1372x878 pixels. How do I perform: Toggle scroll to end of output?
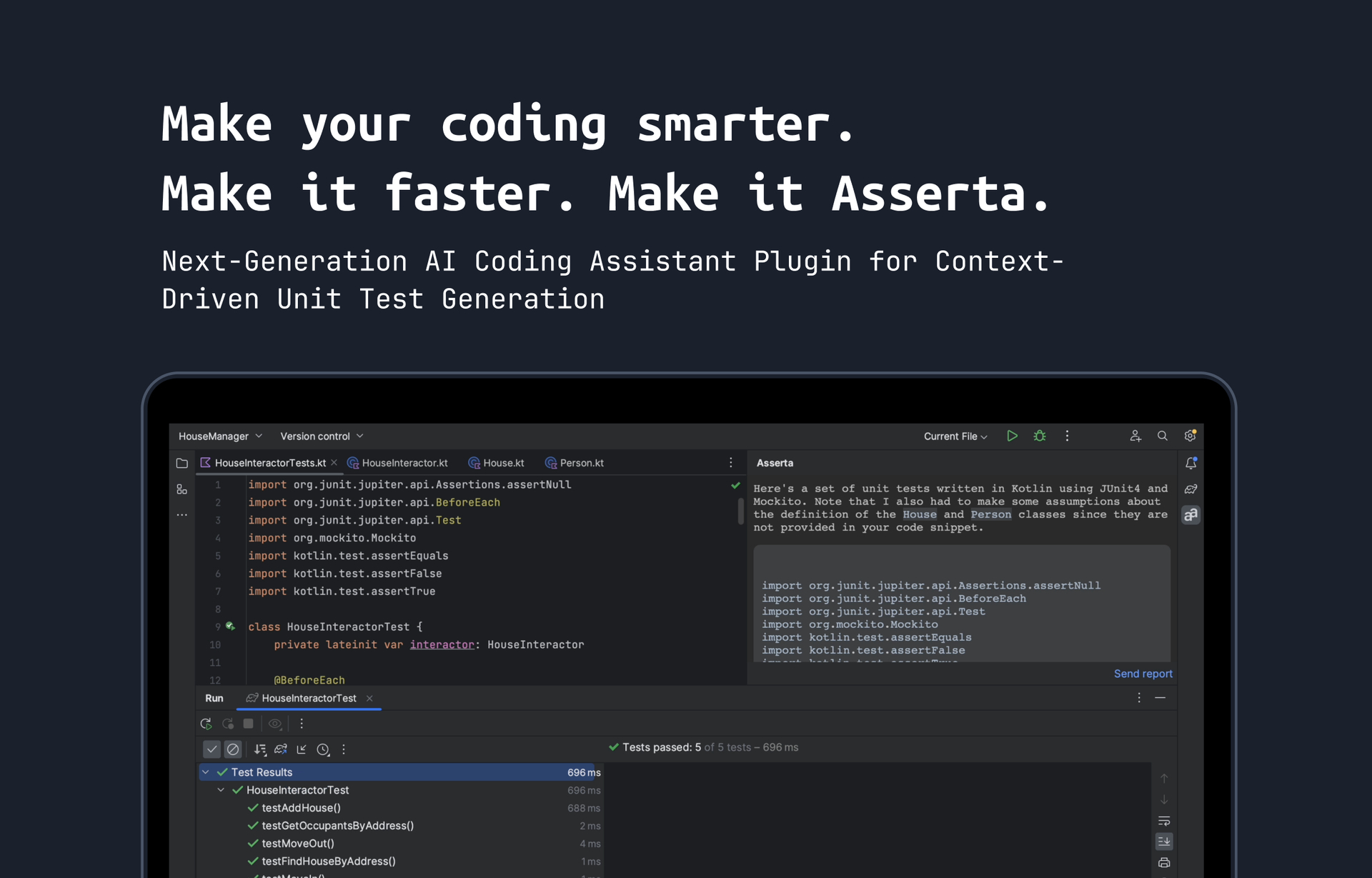click(1164, 842)
